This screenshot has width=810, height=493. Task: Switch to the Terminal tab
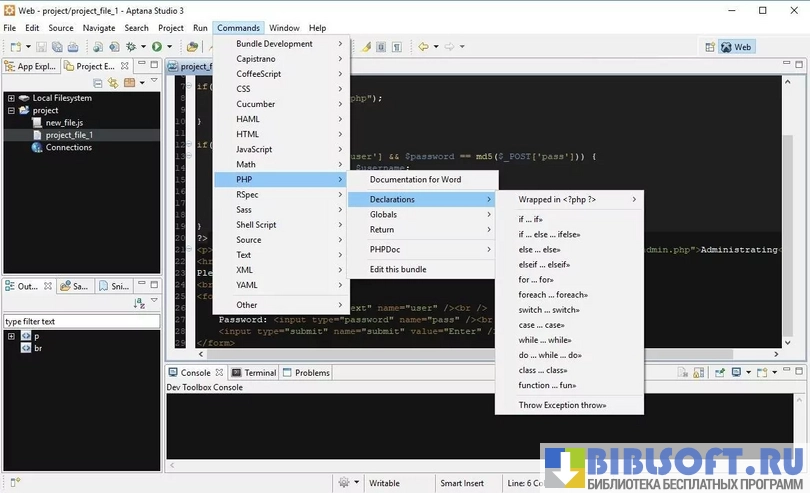[x=259, y=373]
